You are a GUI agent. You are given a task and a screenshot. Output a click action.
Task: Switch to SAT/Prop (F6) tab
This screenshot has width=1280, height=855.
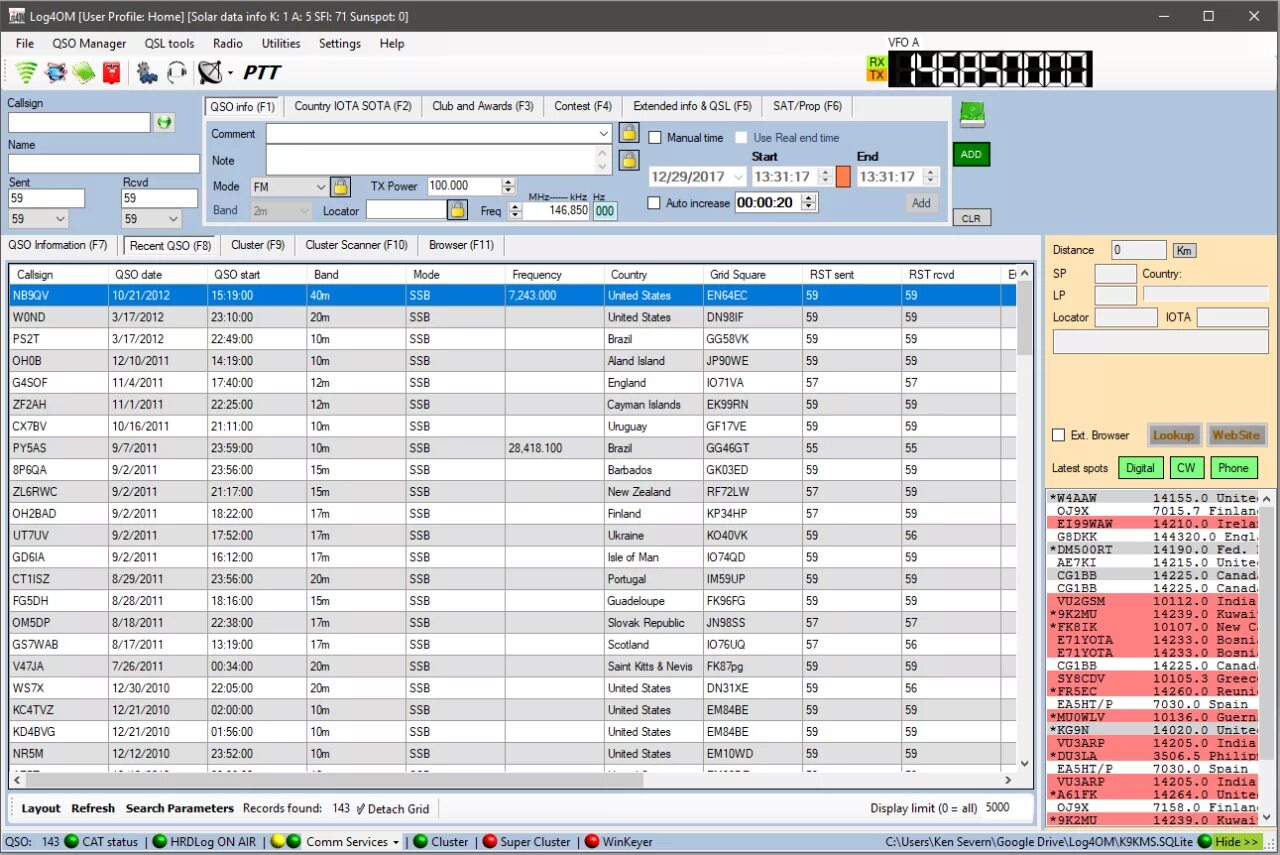click(x=807, y=106)
